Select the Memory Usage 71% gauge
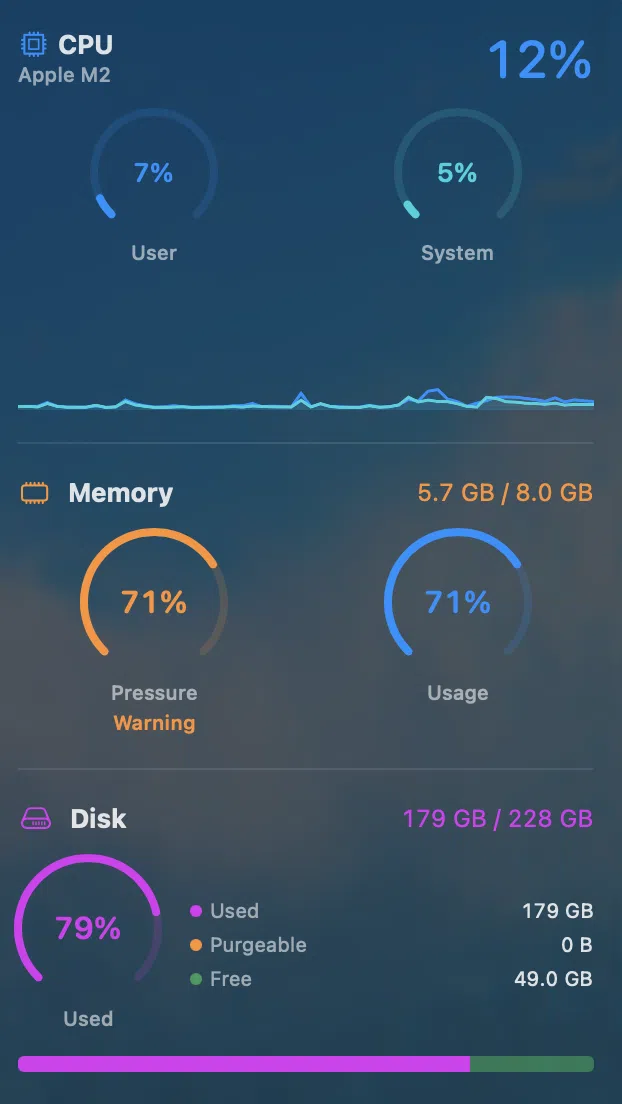The height and width of the screenshot is (1104, 622). (457, 602)
